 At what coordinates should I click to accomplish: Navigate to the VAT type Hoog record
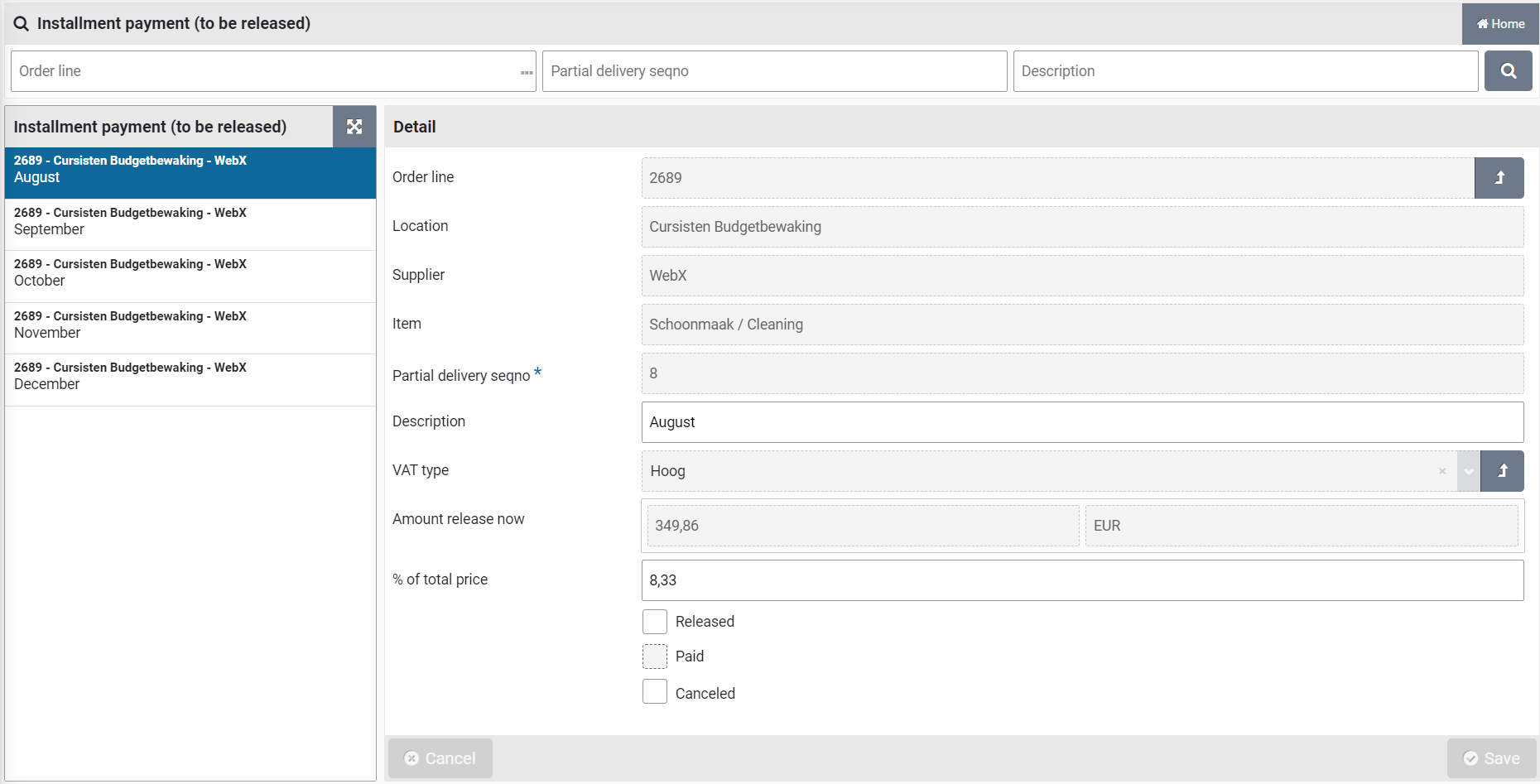click(1502, 471)
